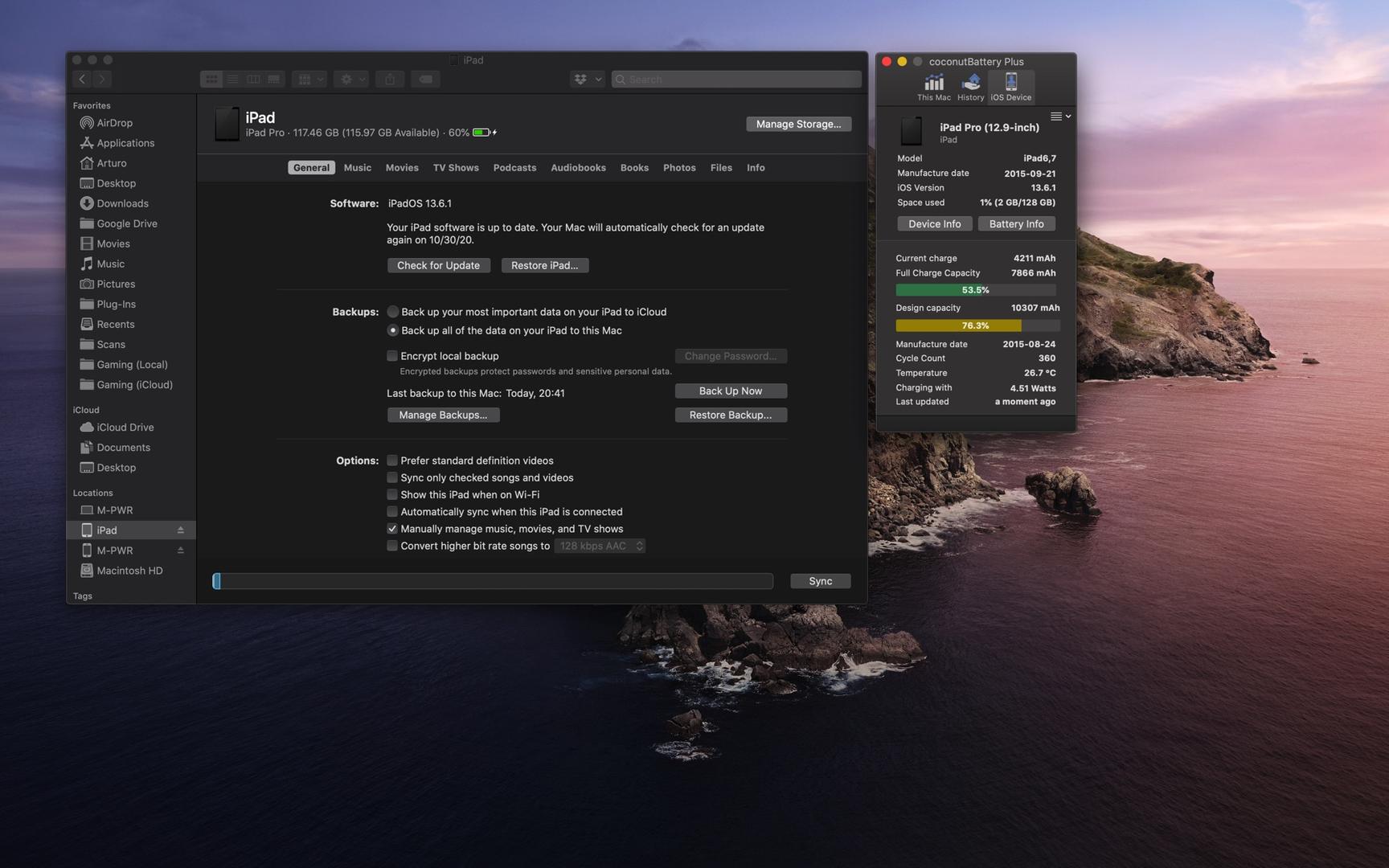
Task: Open the group-by arrangement dropdown
Action: click(x=309, y=79)
